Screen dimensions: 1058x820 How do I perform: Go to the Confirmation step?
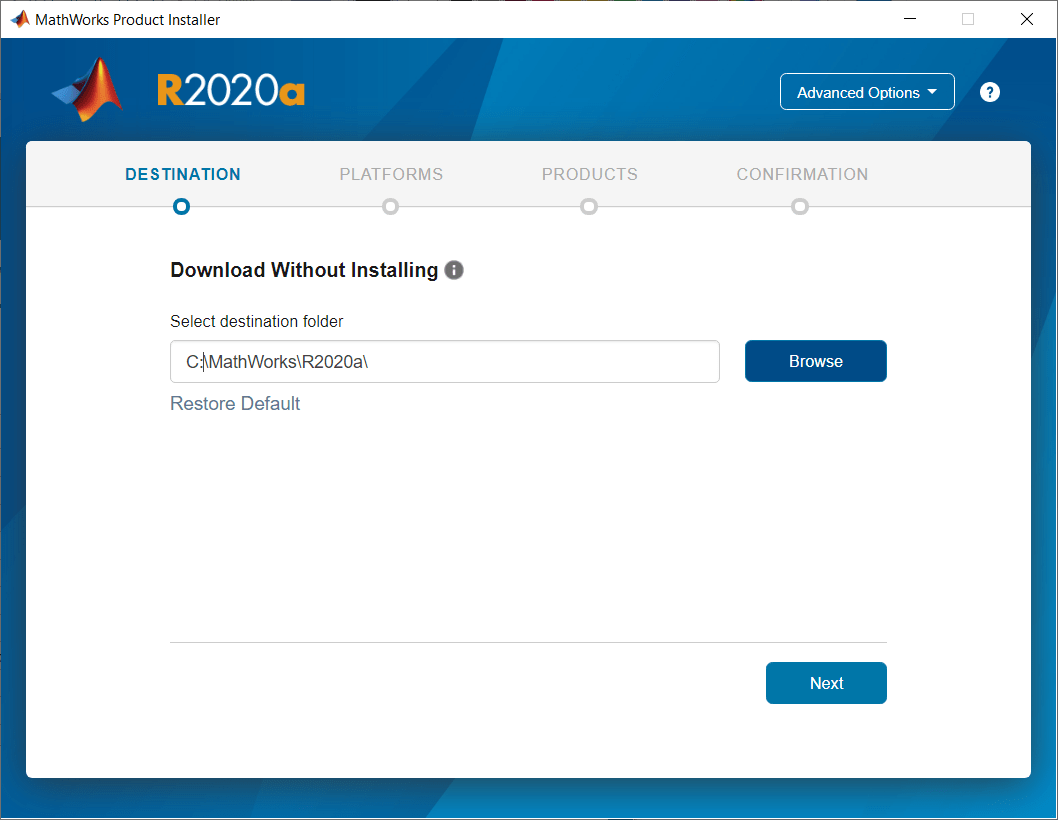click(801, 174)
